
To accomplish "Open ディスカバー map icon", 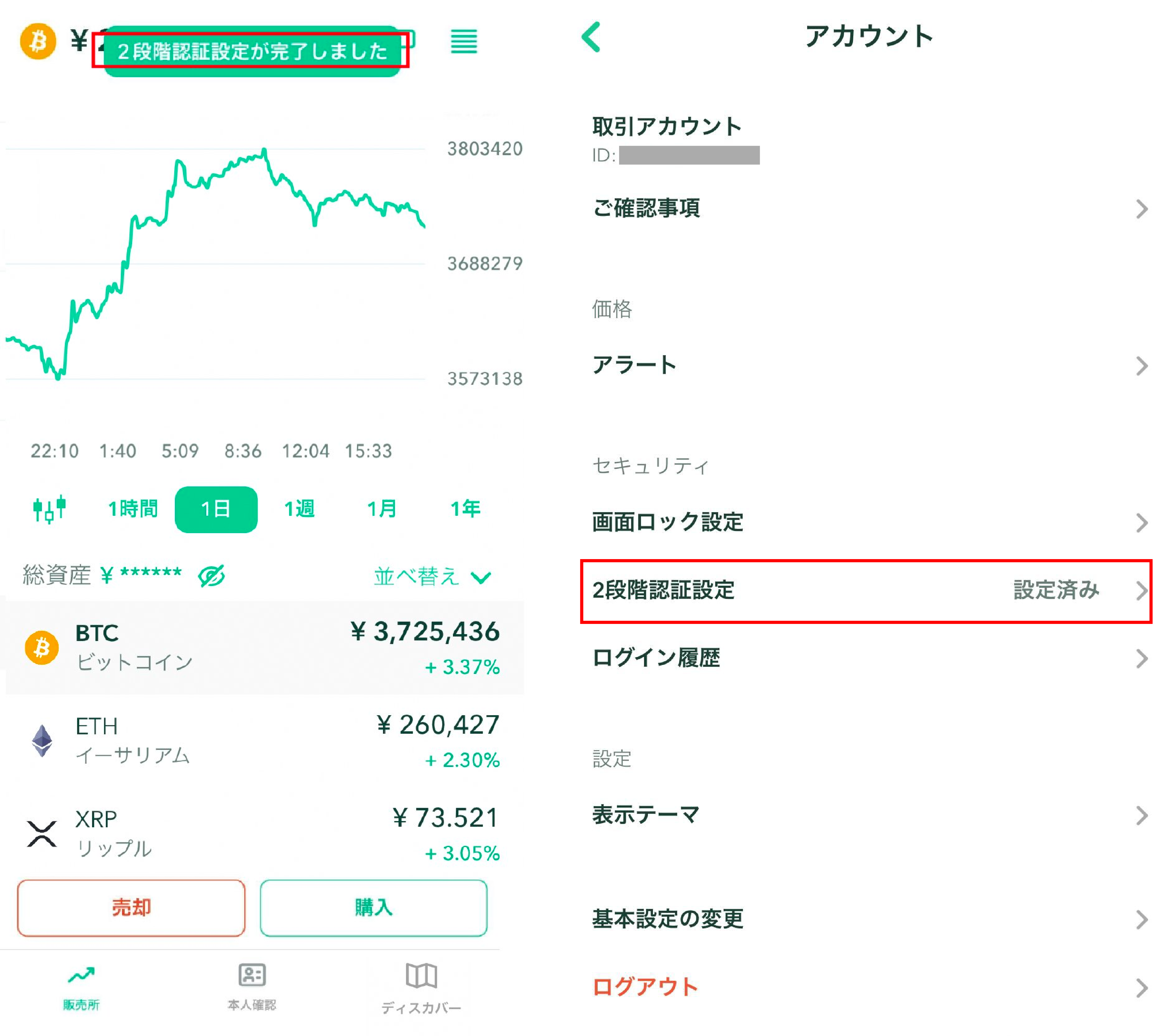I will 421,976.
